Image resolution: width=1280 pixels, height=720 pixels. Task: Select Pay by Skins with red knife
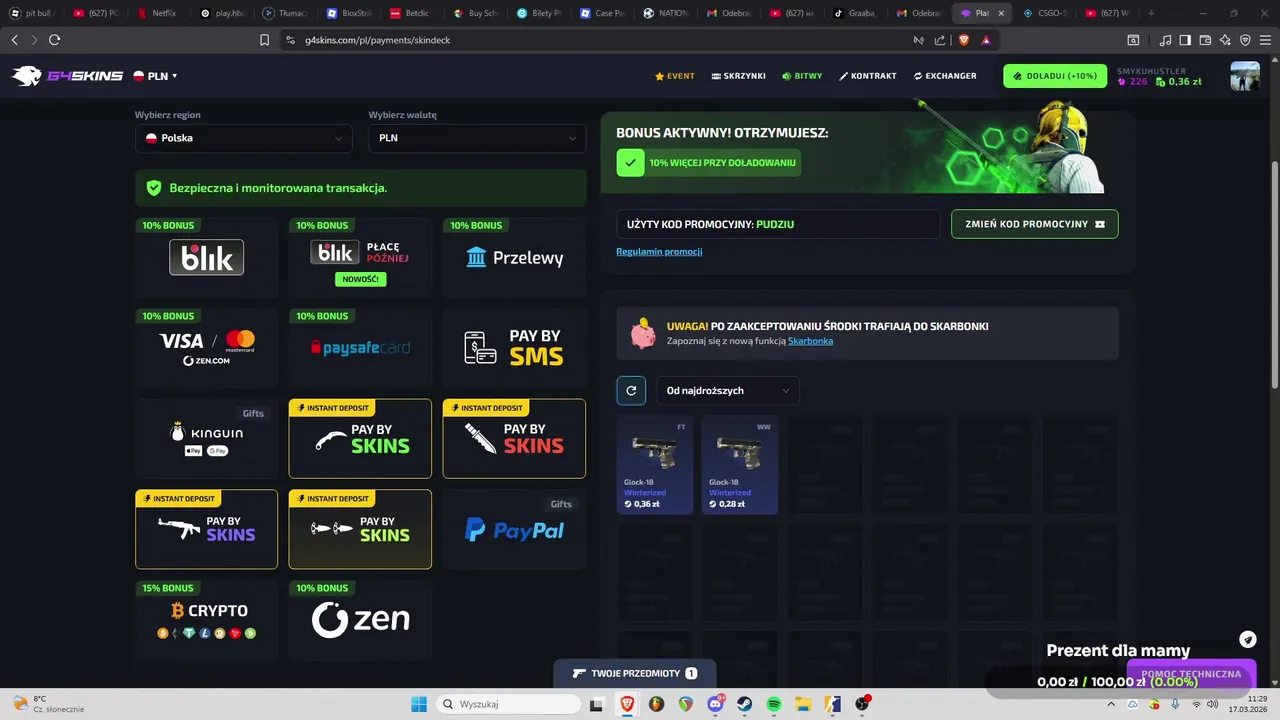coord(514,439)
